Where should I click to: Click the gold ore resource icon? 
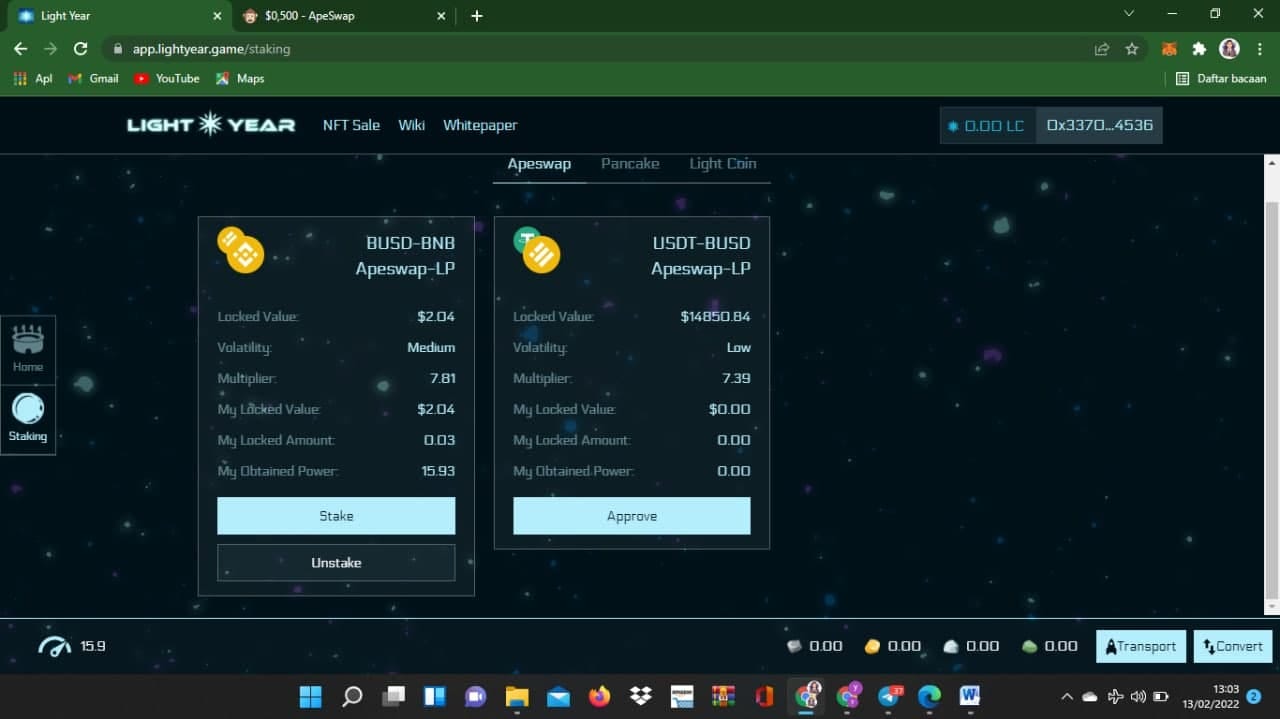[x=872, y=646]
